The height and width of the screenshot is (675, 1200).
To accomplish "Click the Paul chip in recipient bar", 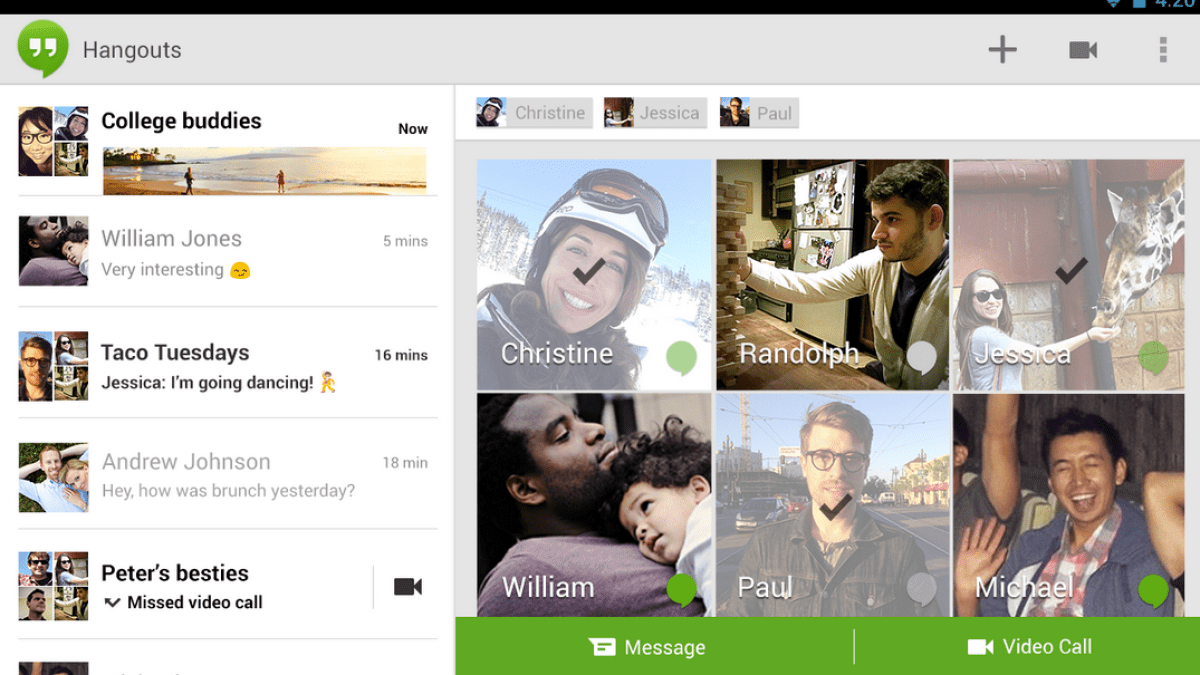I will point(759,113).
